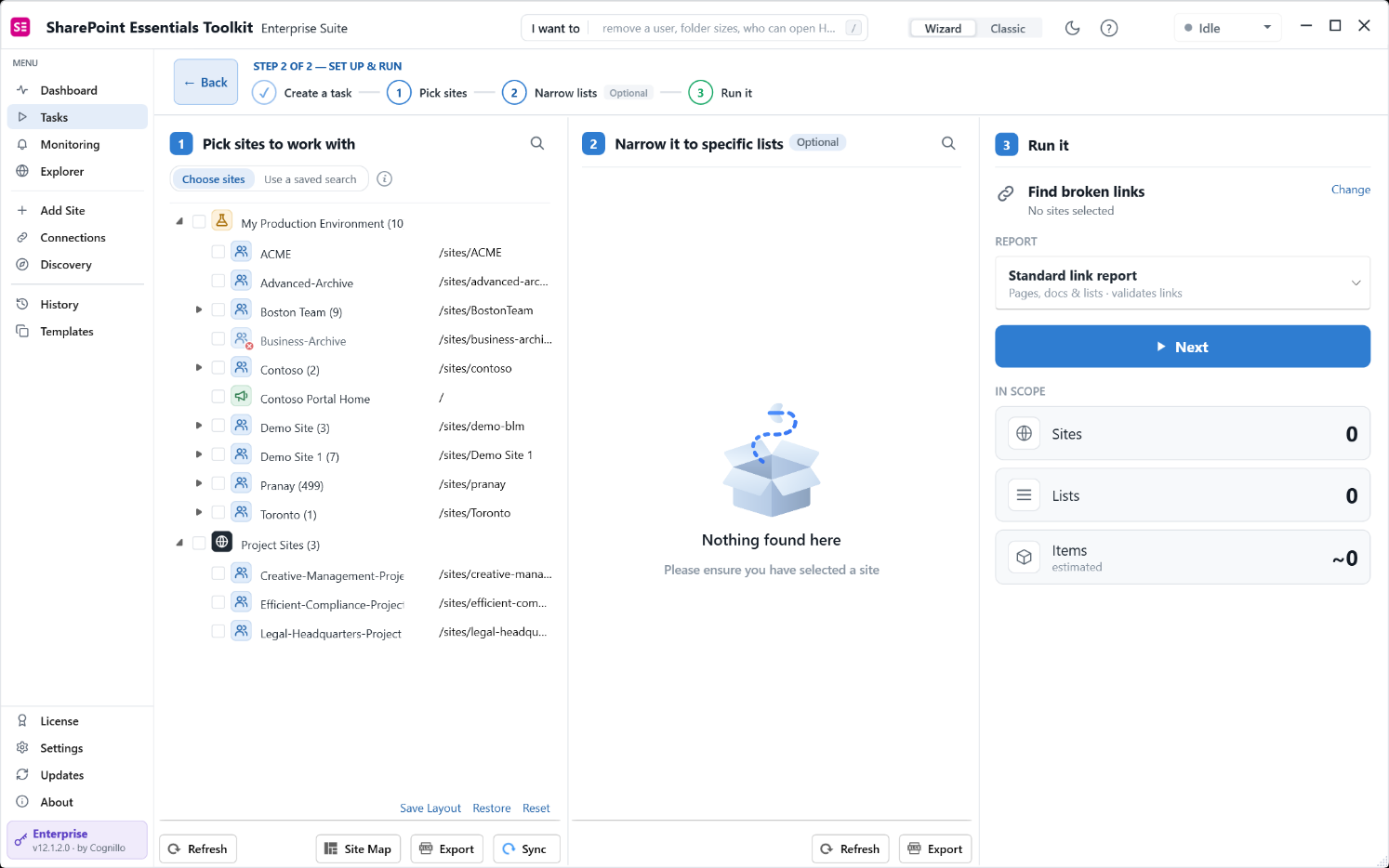Expand the Contoso site node
This screenshot has height=868, width=1389.
coord(199,368)
